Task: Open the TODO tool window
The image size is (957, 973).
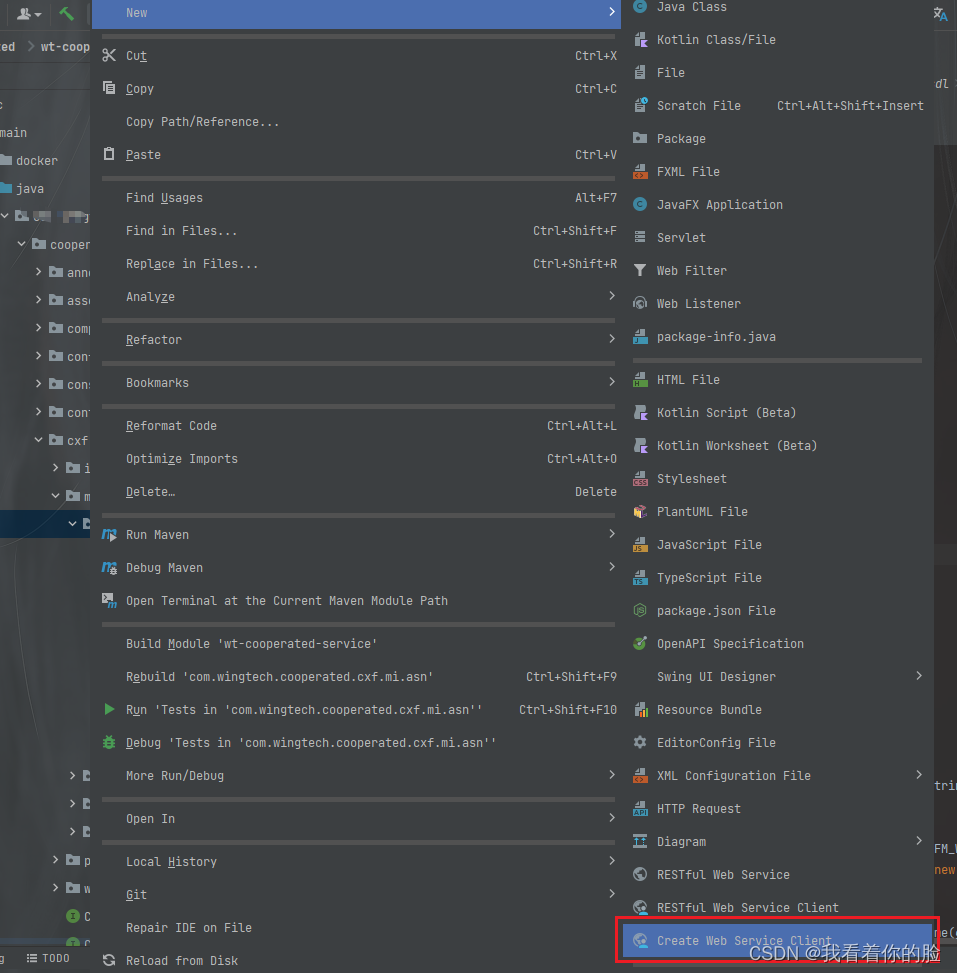Action: 47,957
